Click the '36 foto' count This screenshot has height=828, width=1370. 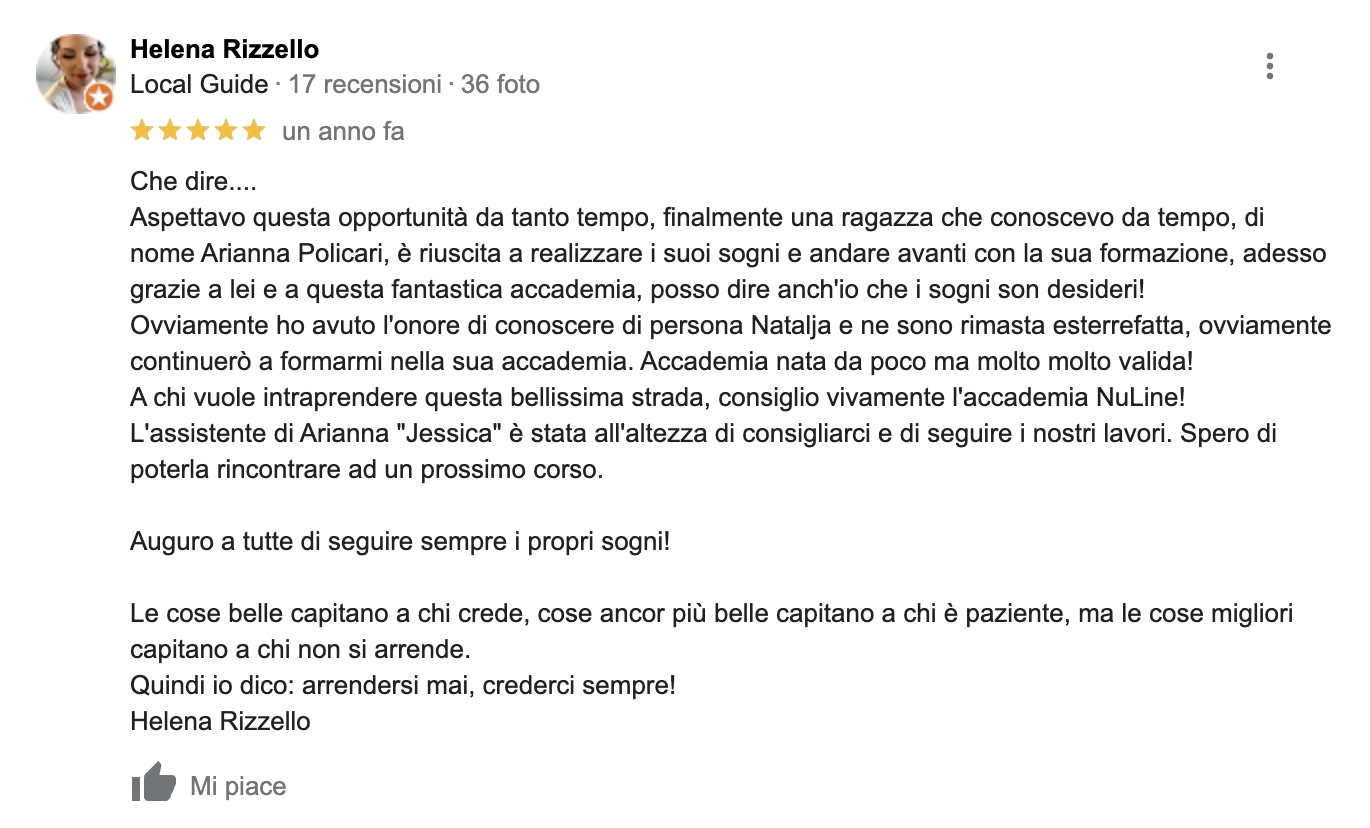coord(500,84)
